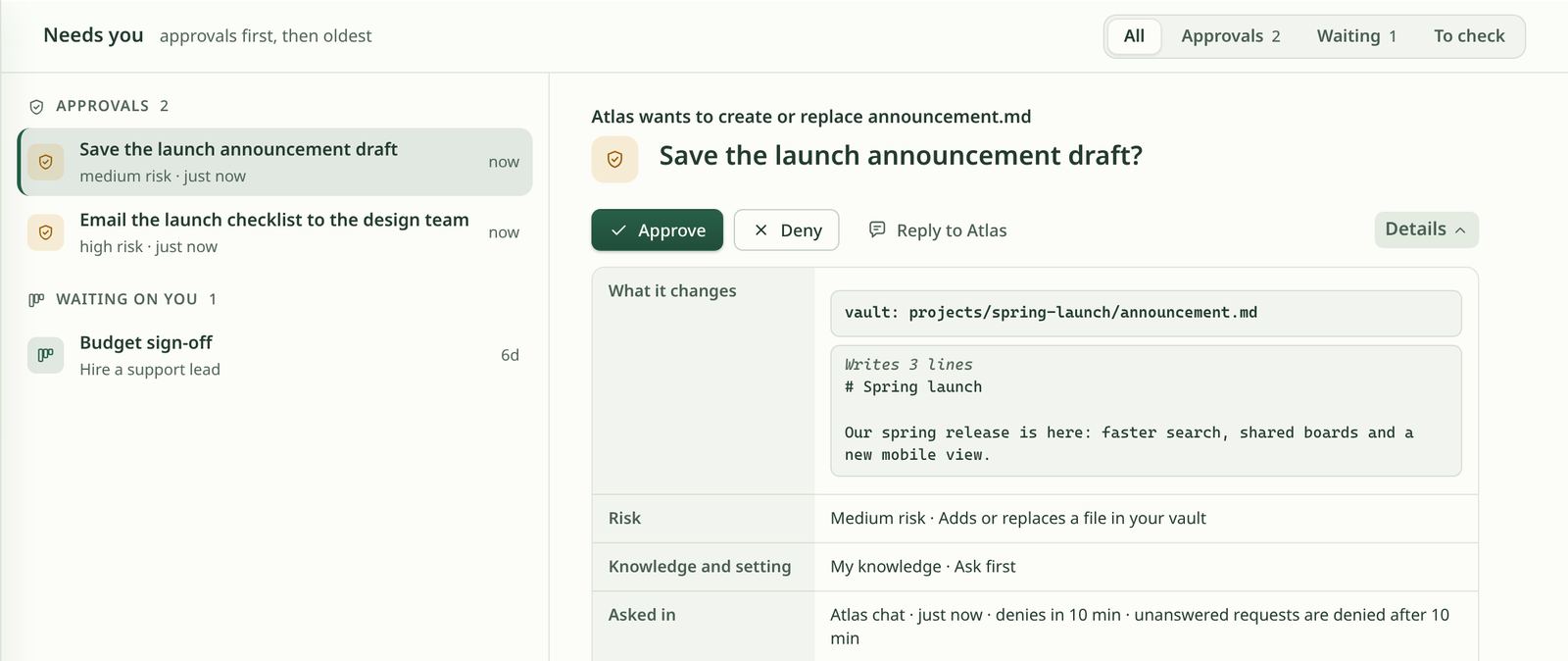The image size is (1568, 661).
Task: Click the 'Risk' row label
Action: click(624, 519)
